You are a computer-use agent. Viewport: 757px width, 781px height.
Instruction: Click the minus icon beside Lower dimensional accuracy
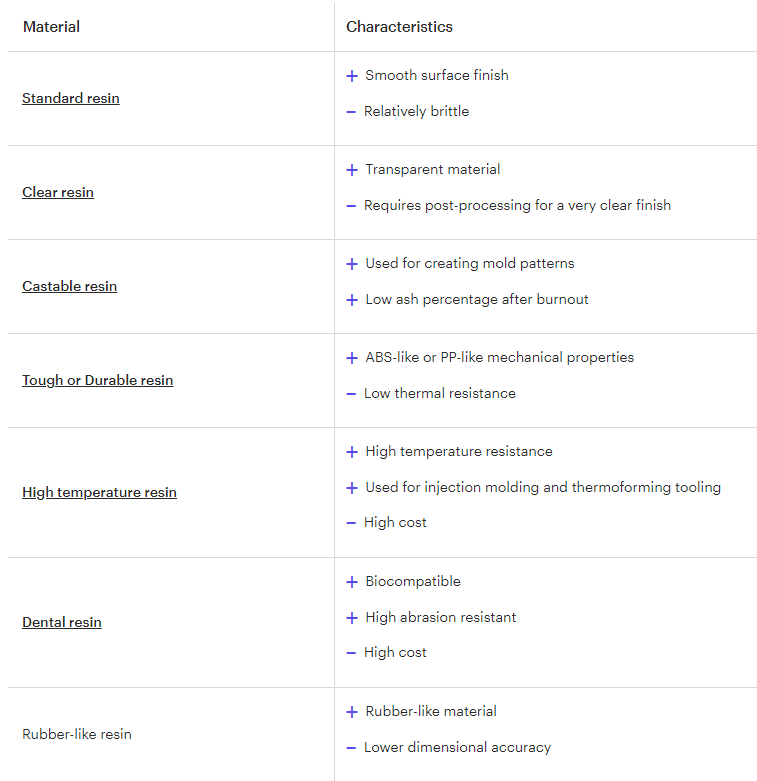(351, 748)
